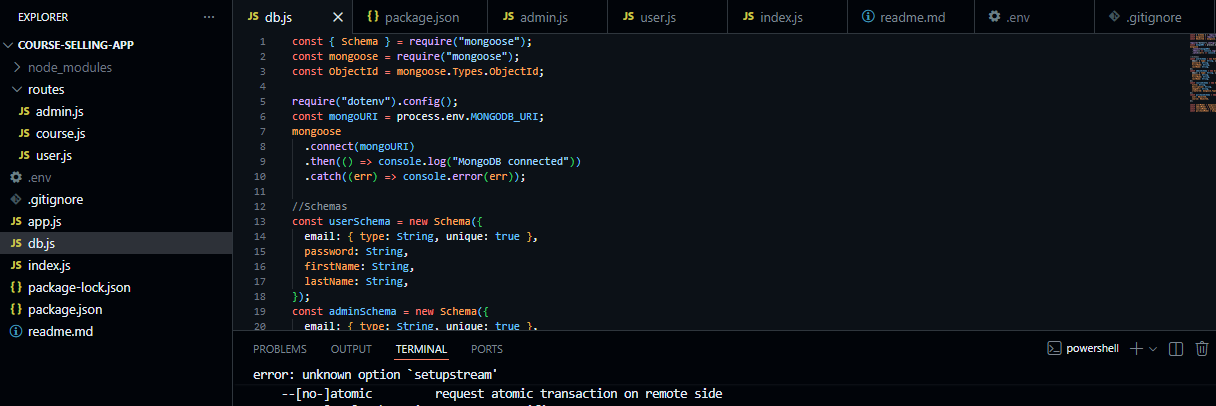Show the PORTS panel tab
This screenshot has width=1216, height=406.
coord(487,349)
